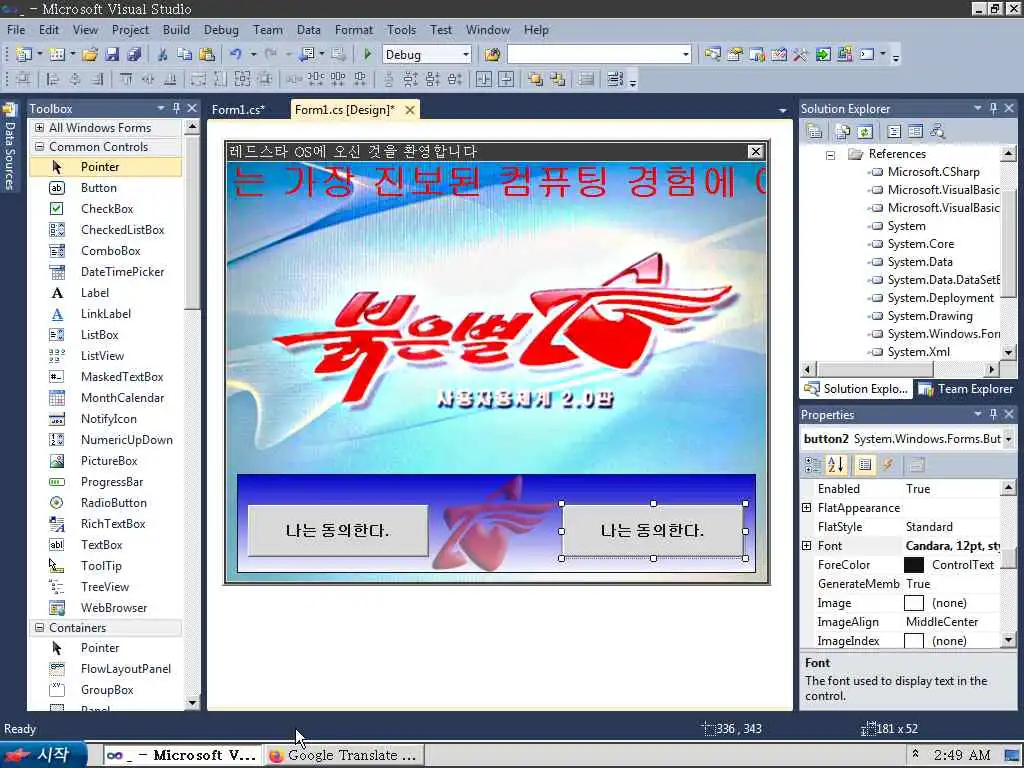
Task: Open the button2 object selector dropdown
Action: click(1009, 439)
